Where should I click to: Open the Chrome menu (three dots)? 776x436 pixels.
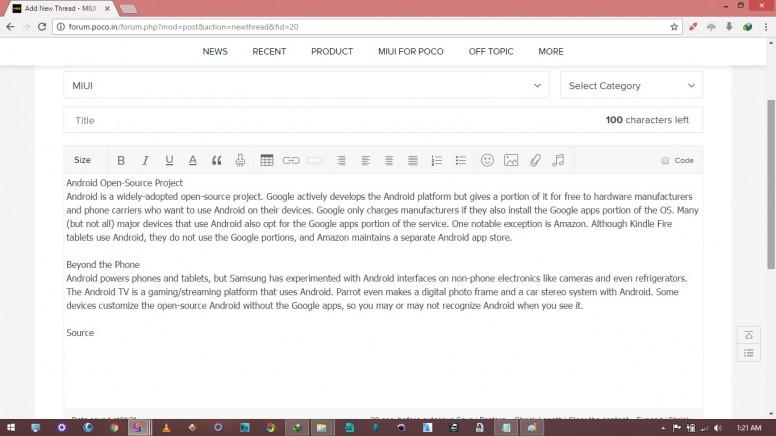coord(766,27)
